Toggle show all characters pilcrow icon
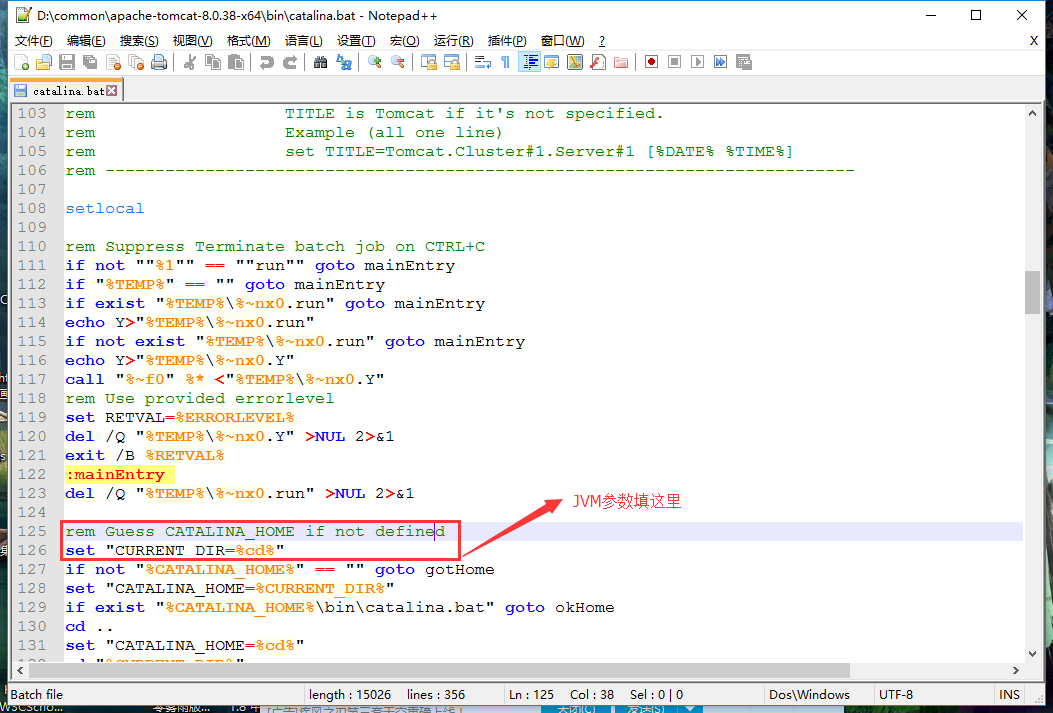This screenshot has width=1053, height=713. pos(506,62)
